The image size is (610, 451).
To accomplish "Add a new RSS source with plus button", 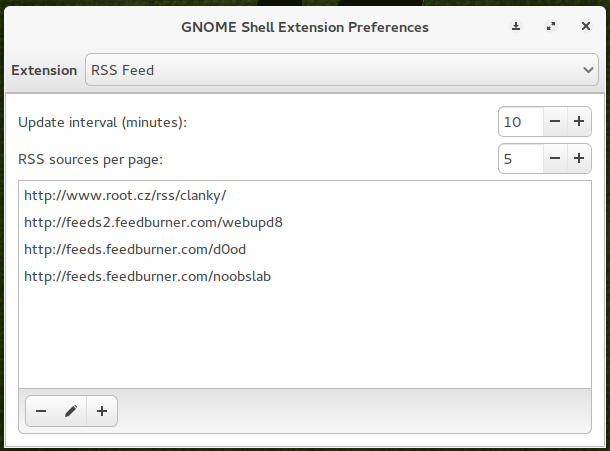I will (x=102, y=411).
